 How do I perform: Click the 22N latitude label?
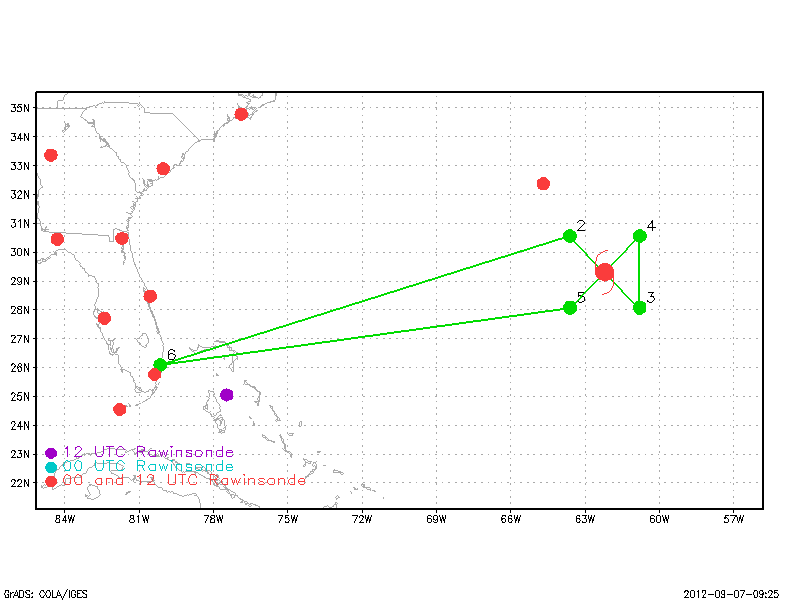20,483
